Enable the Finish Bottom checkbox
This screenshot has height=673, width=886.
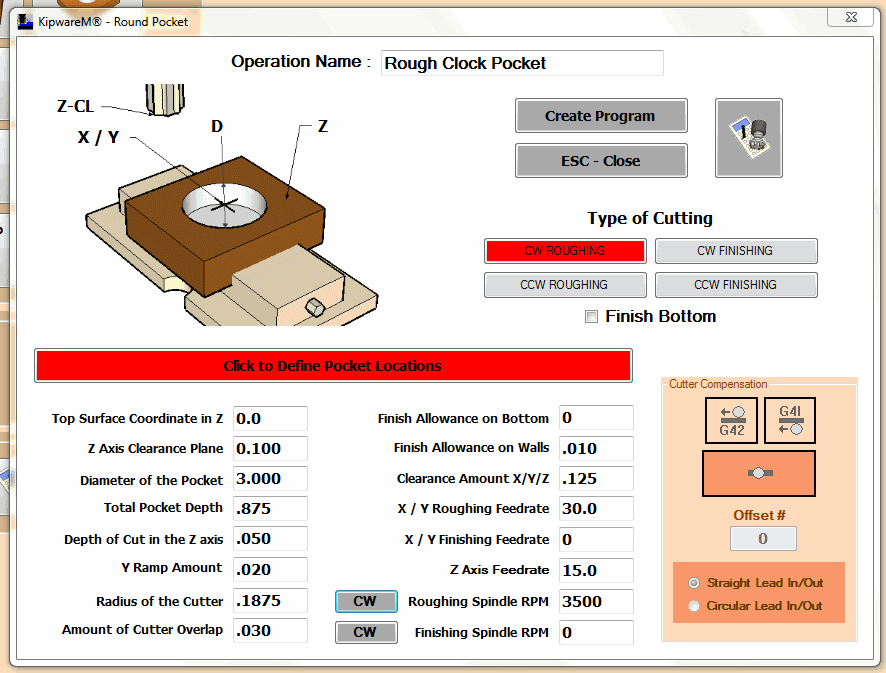tap(591, 316)
